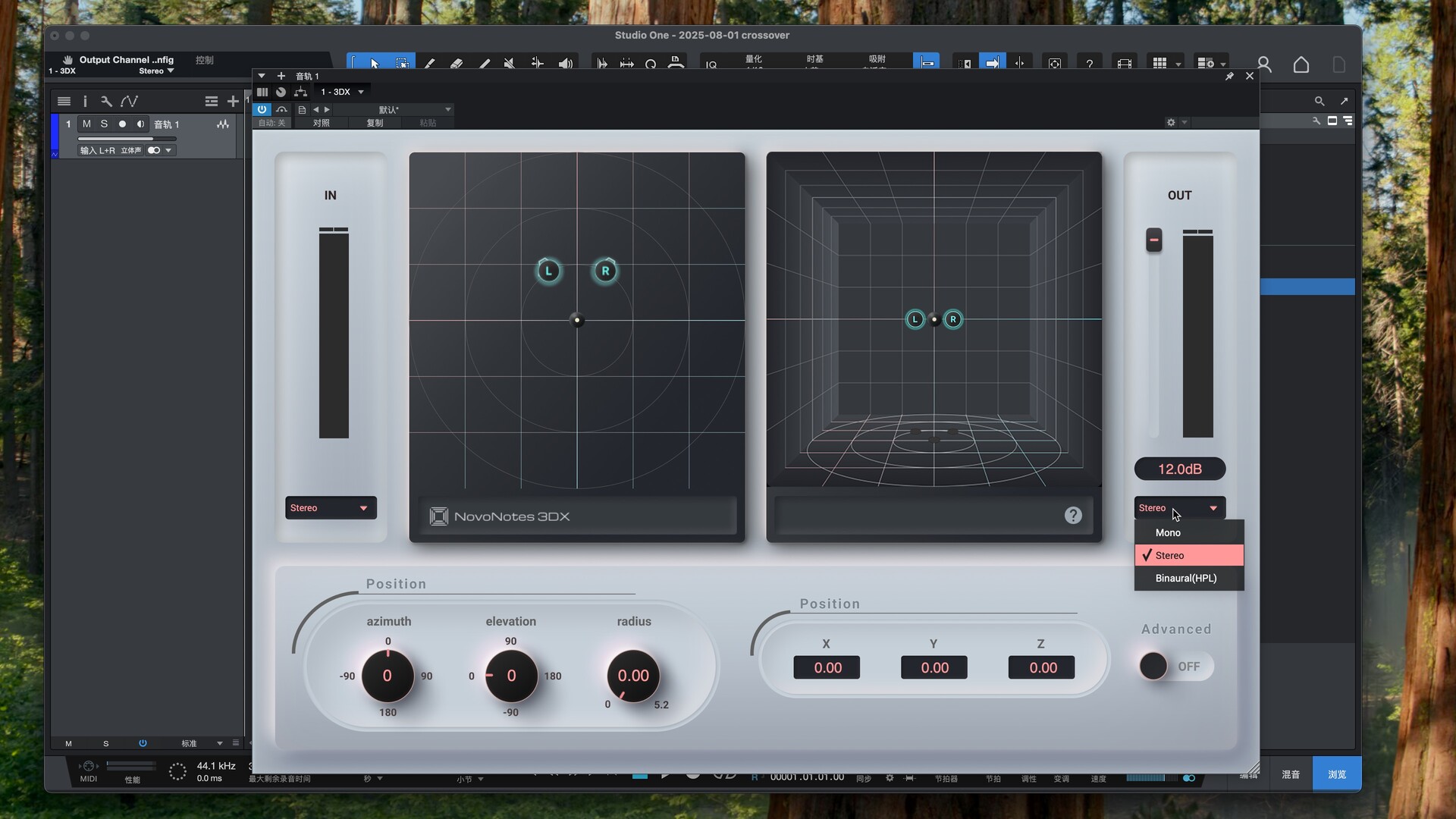This screenshot has height=819, width=1456.
Task: Open preset 默认 dropdown
Action: (393, 110)
